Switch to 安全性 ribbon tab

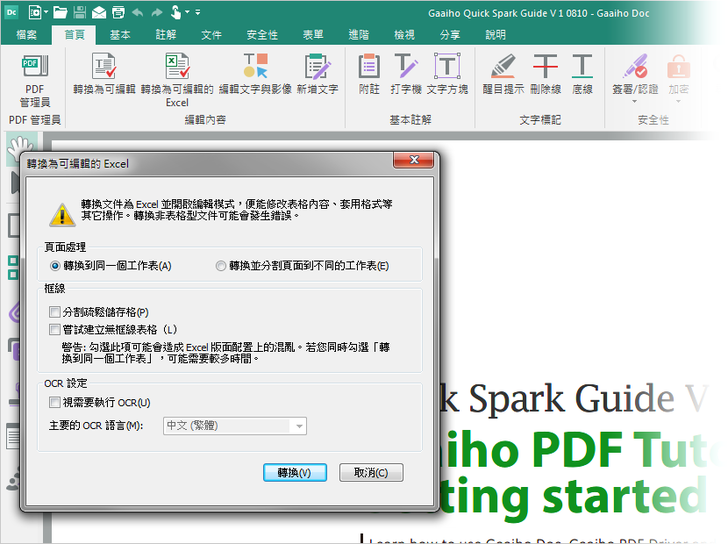coord(262,35)
